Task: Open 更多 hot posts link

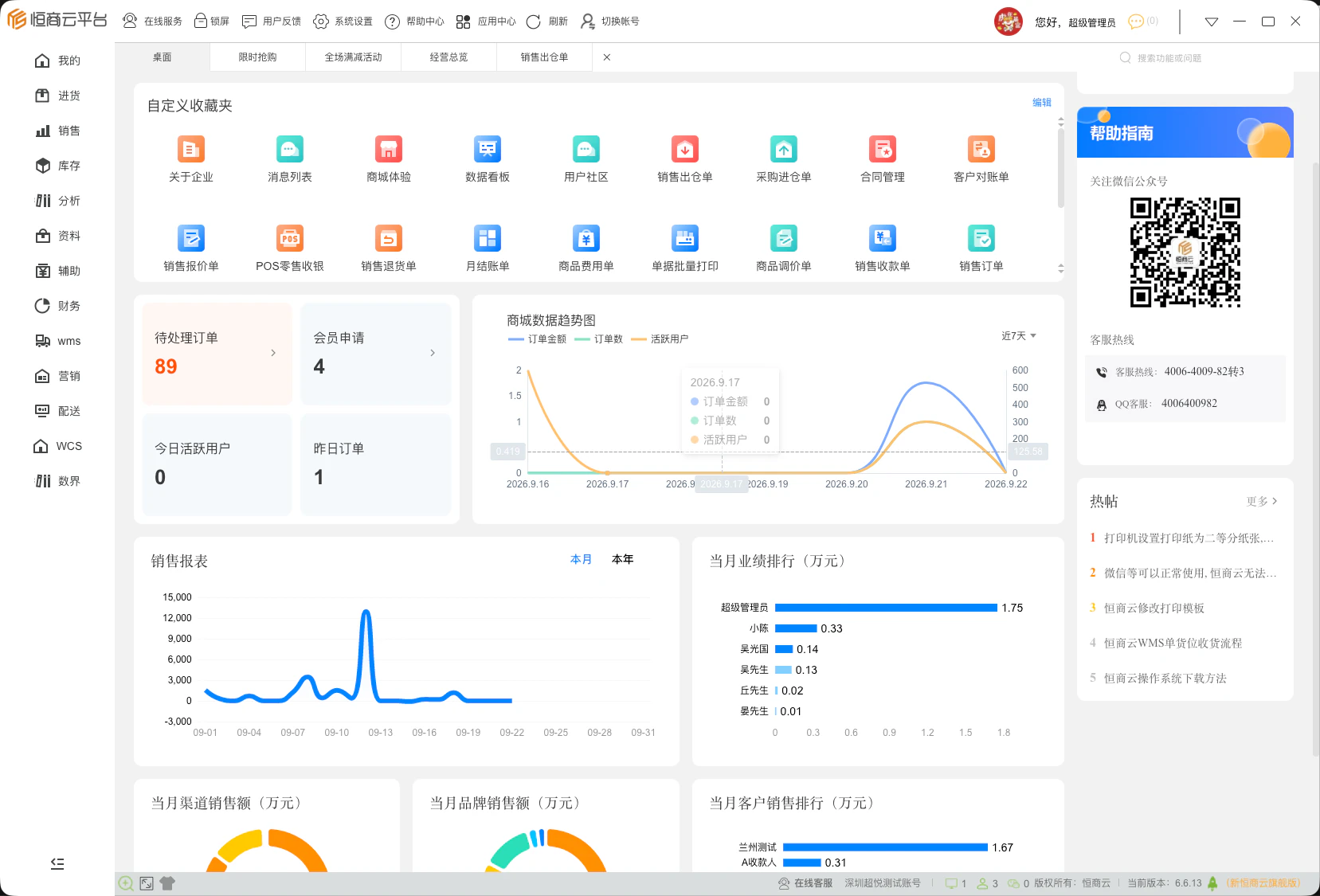Action: pos(1262,501)
